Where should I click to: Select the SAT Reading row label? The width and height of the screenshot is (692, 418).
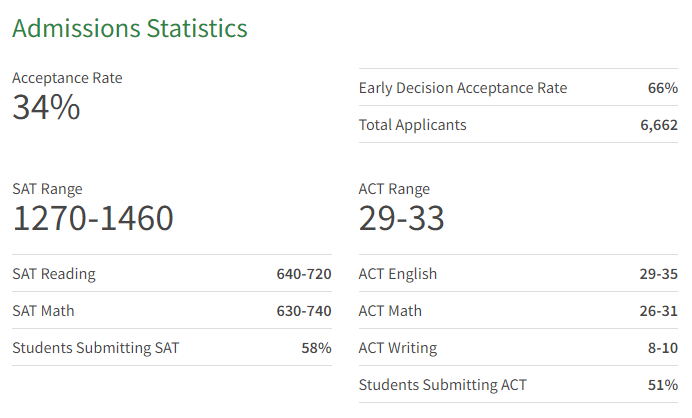[54, 274]
